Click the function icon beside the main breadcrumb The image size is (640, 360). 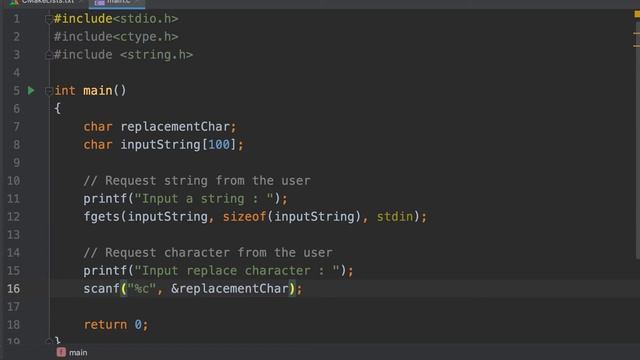[61, 352]
